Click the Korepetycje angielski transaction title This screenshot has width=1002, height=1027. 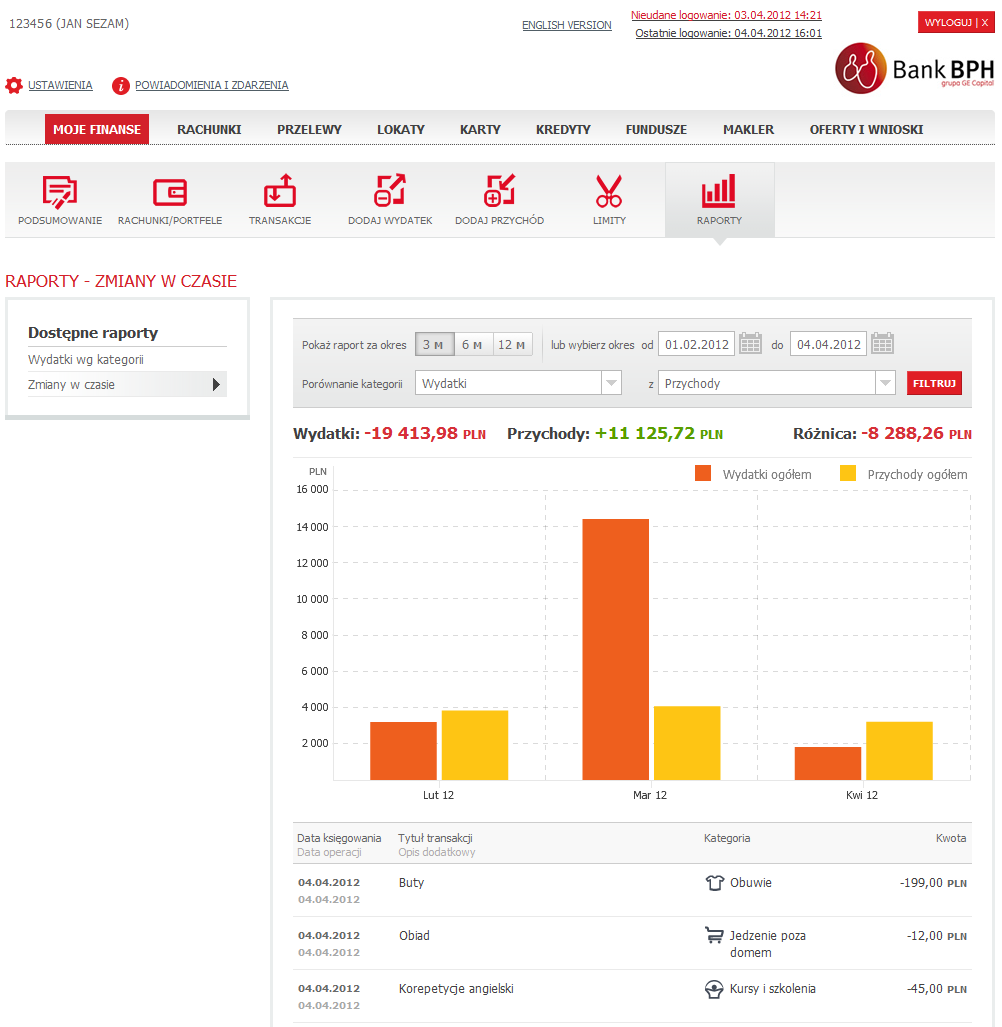(x=456, y=989)
